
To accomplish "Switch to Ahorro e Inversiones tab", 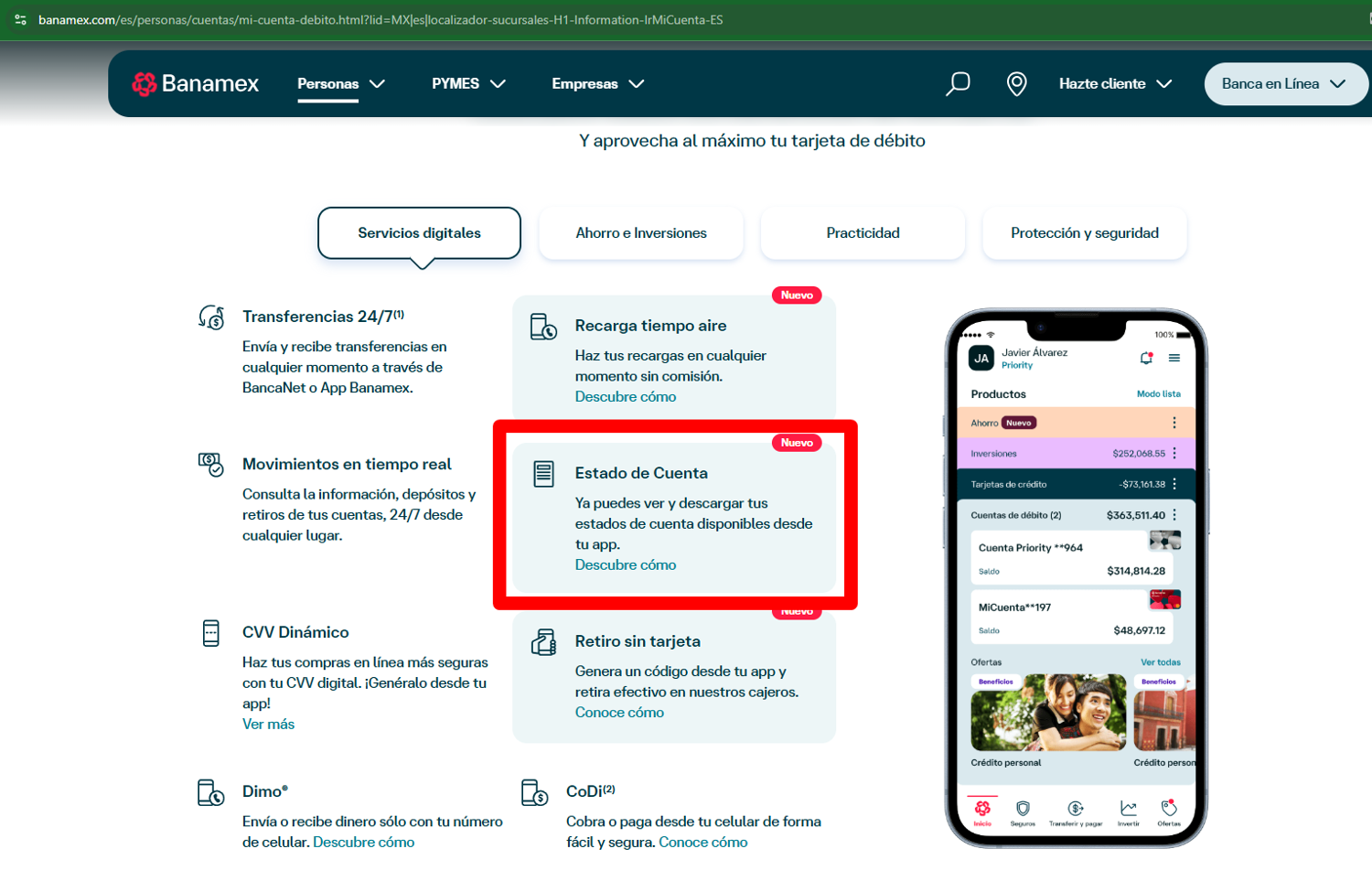I will (x=641, y=233).
